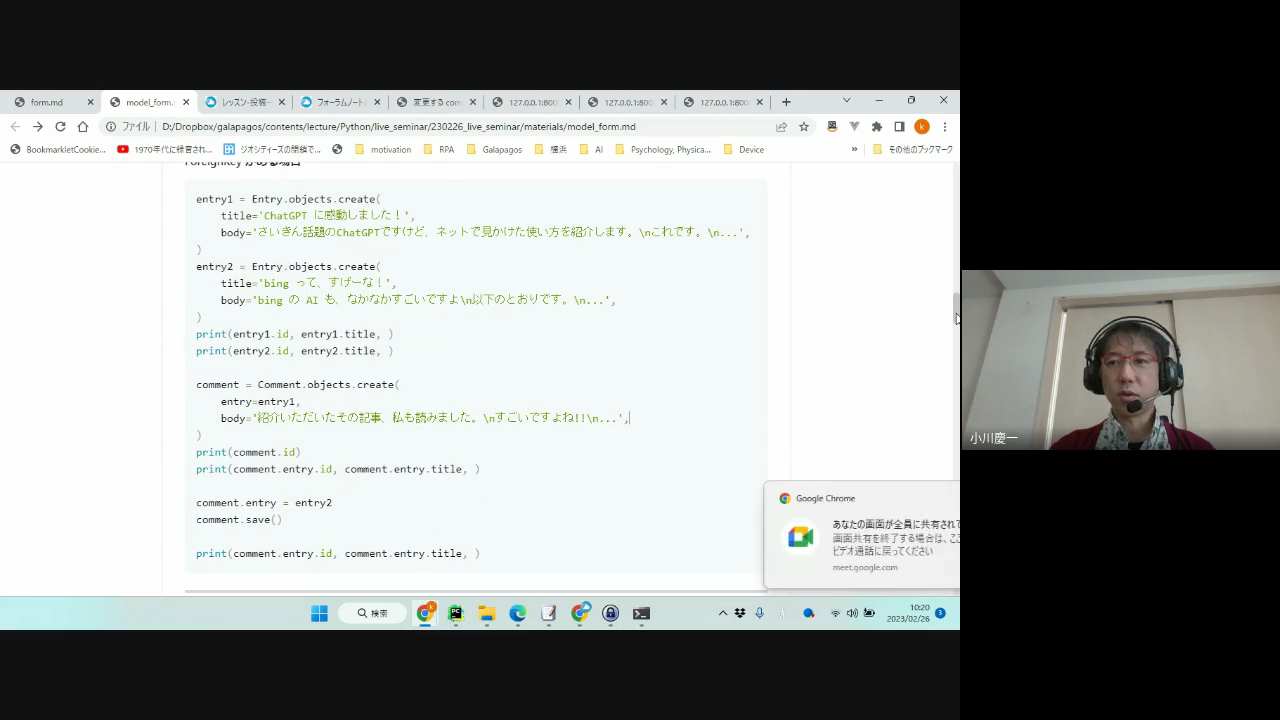This screenshot has height=720, width=1280.
Task: Bookmark this page with the star icon
Action: pyautogui.click(x=803, y=127)
